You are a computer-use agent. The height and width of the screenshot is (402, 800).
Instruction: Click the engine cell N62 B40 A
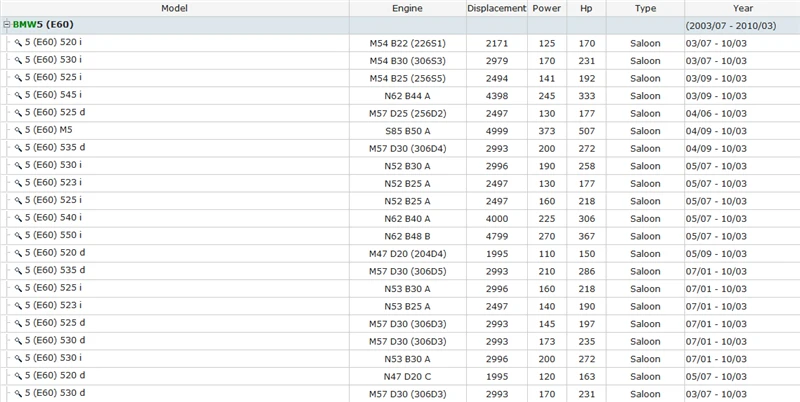(x=407, y=219)
